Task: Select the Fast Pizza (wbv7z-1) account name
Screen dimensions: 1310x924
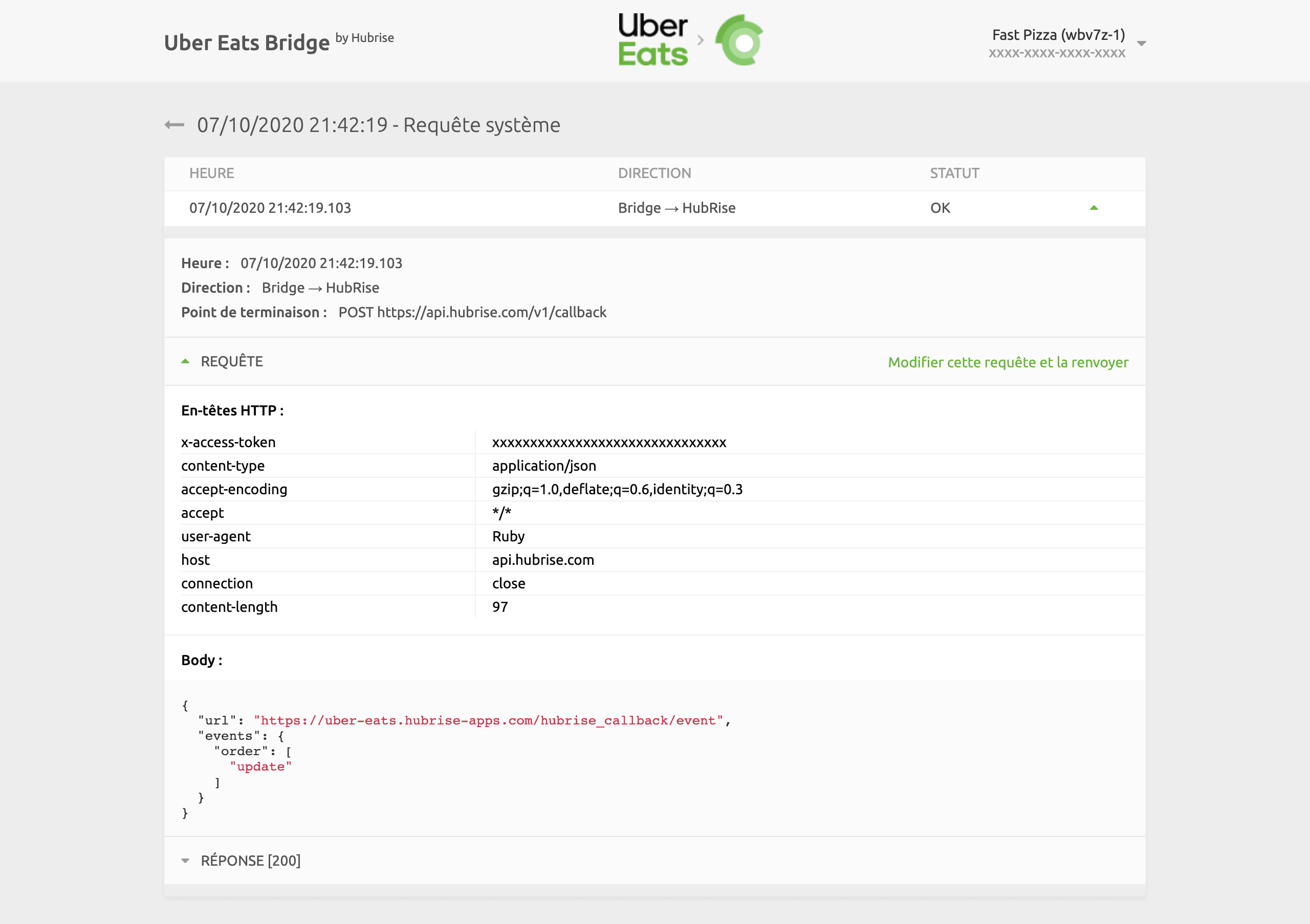Action: click(1058, 35)
